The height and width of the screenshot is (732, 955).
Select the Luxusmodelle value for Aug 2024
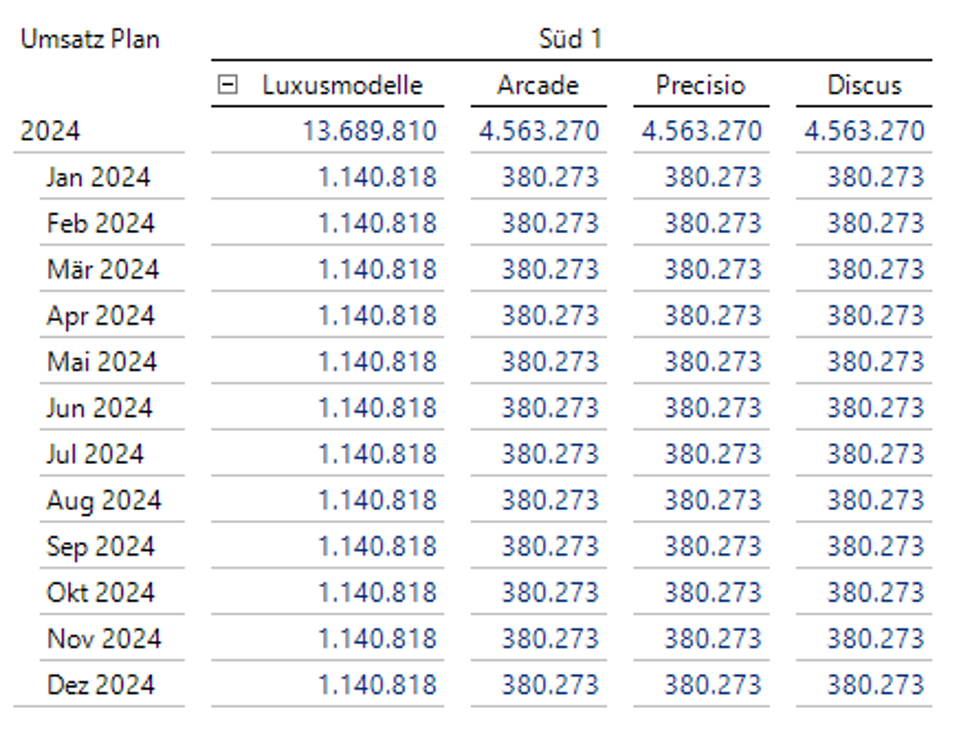(377, 500)
